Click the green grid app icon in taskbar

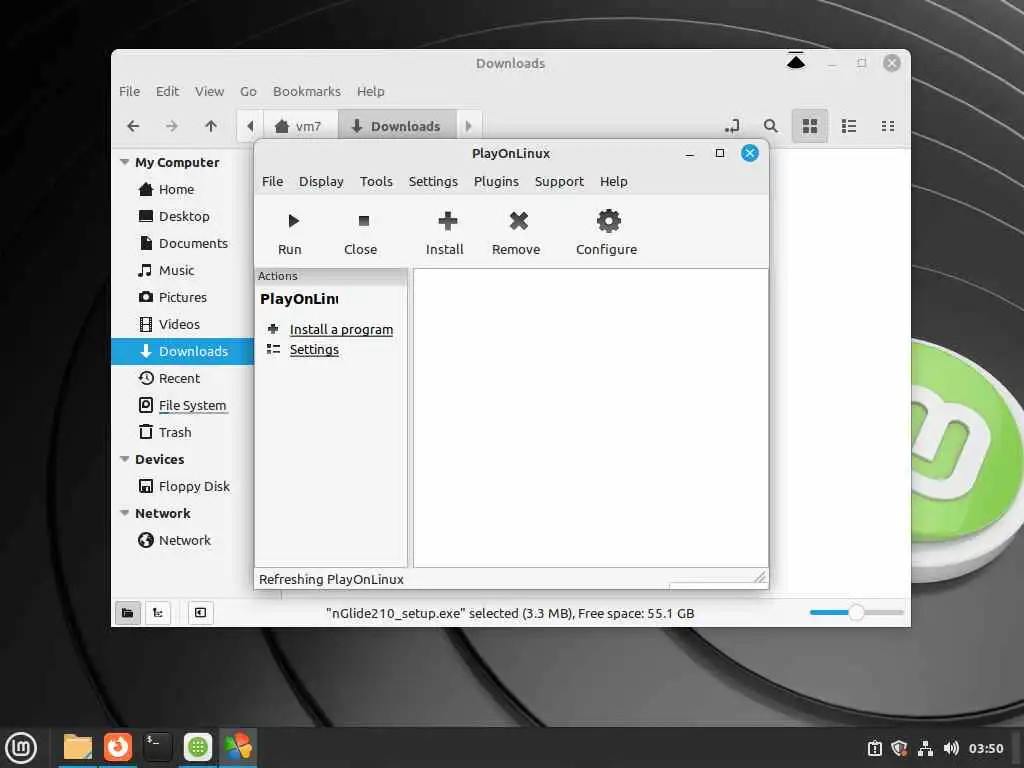point(198,747)
